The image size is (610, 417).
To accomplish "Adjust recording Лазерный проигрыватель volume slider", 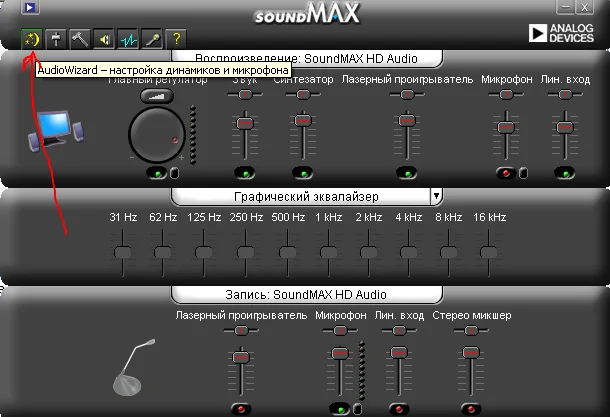I will 241,357.
